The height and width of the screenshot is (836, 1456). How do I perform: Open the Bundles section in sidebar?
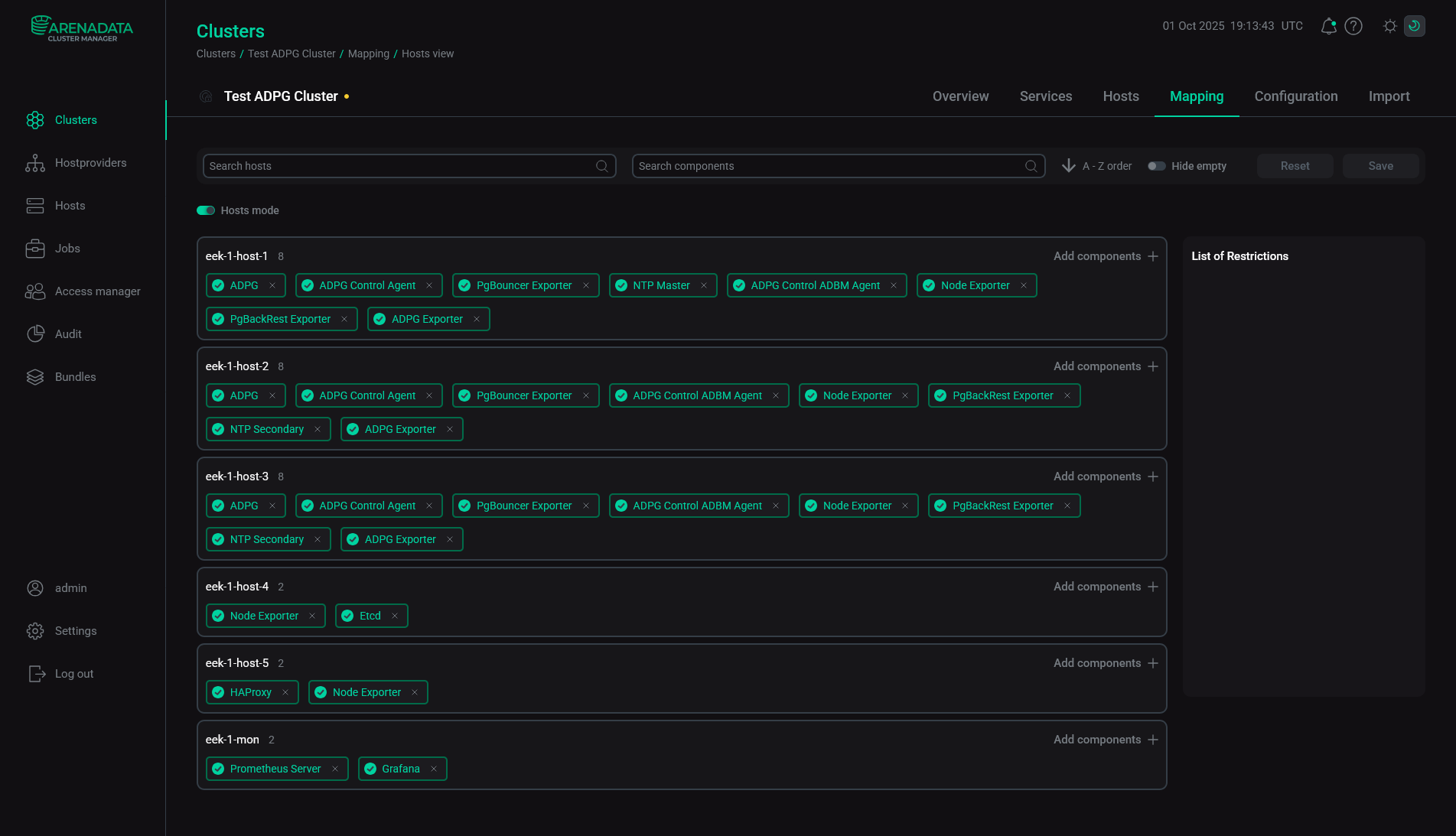[77, 376]
